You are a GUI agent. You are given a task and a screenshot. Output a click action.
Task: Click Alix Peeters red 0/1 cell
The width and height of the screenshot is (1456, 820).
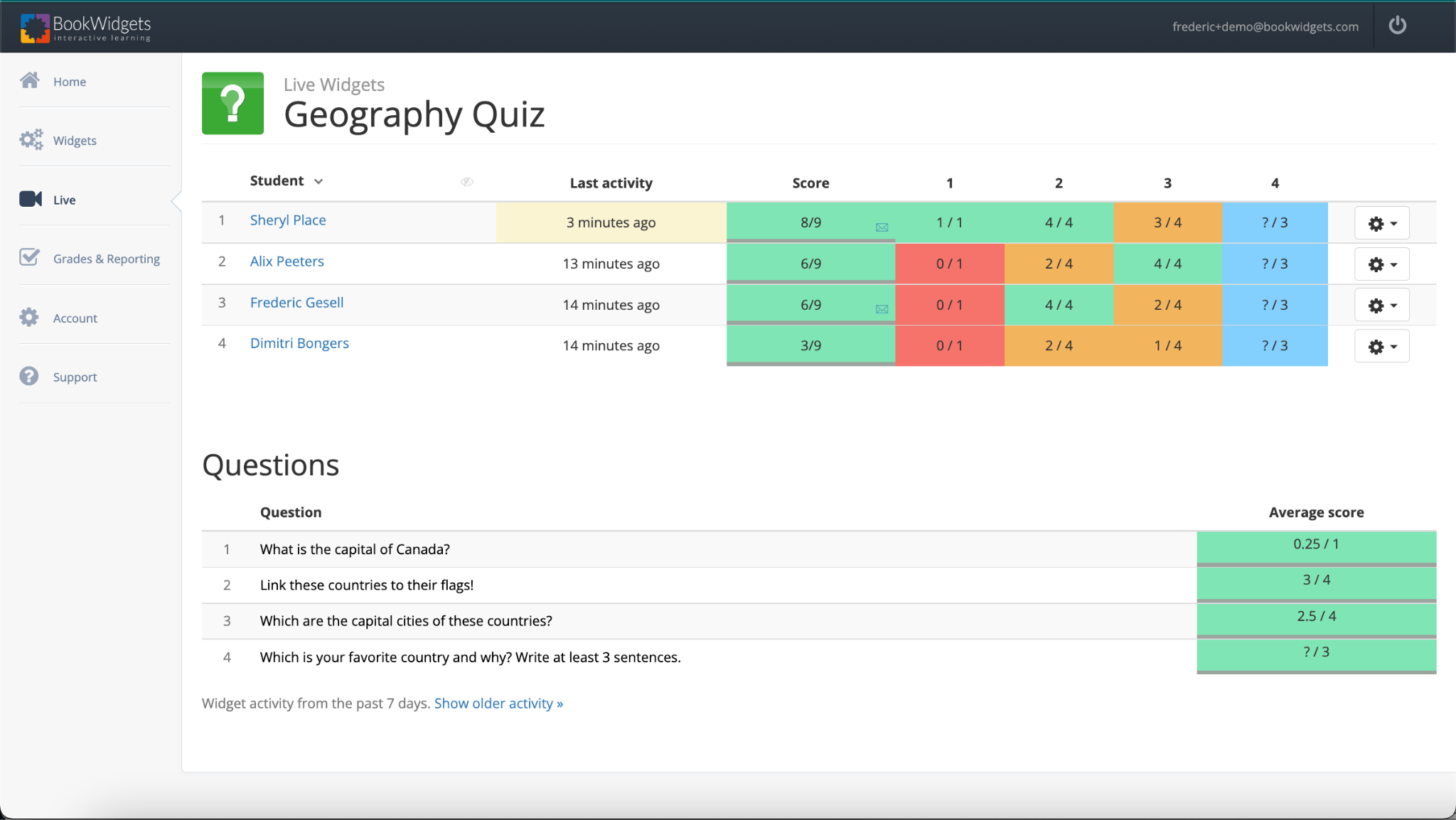pyautogui.click(x=949, y=264)
